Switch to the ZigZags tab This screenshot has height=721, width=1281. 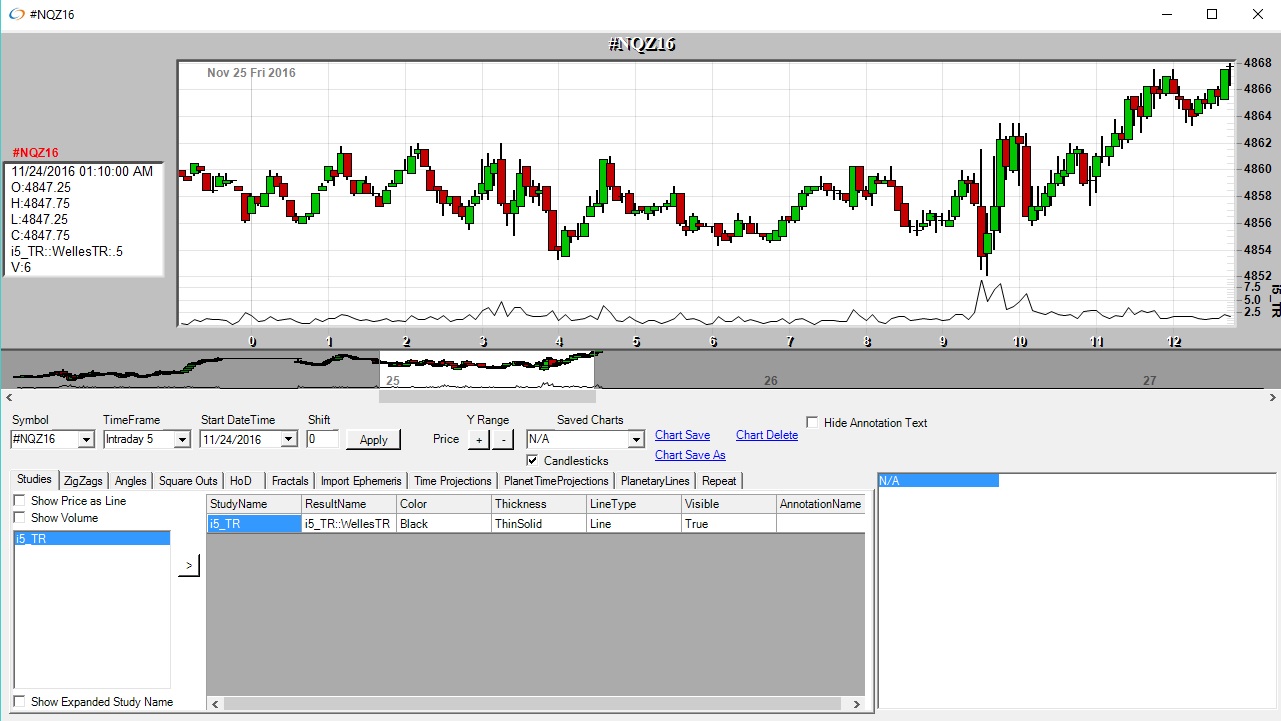(x=83, y=481)
